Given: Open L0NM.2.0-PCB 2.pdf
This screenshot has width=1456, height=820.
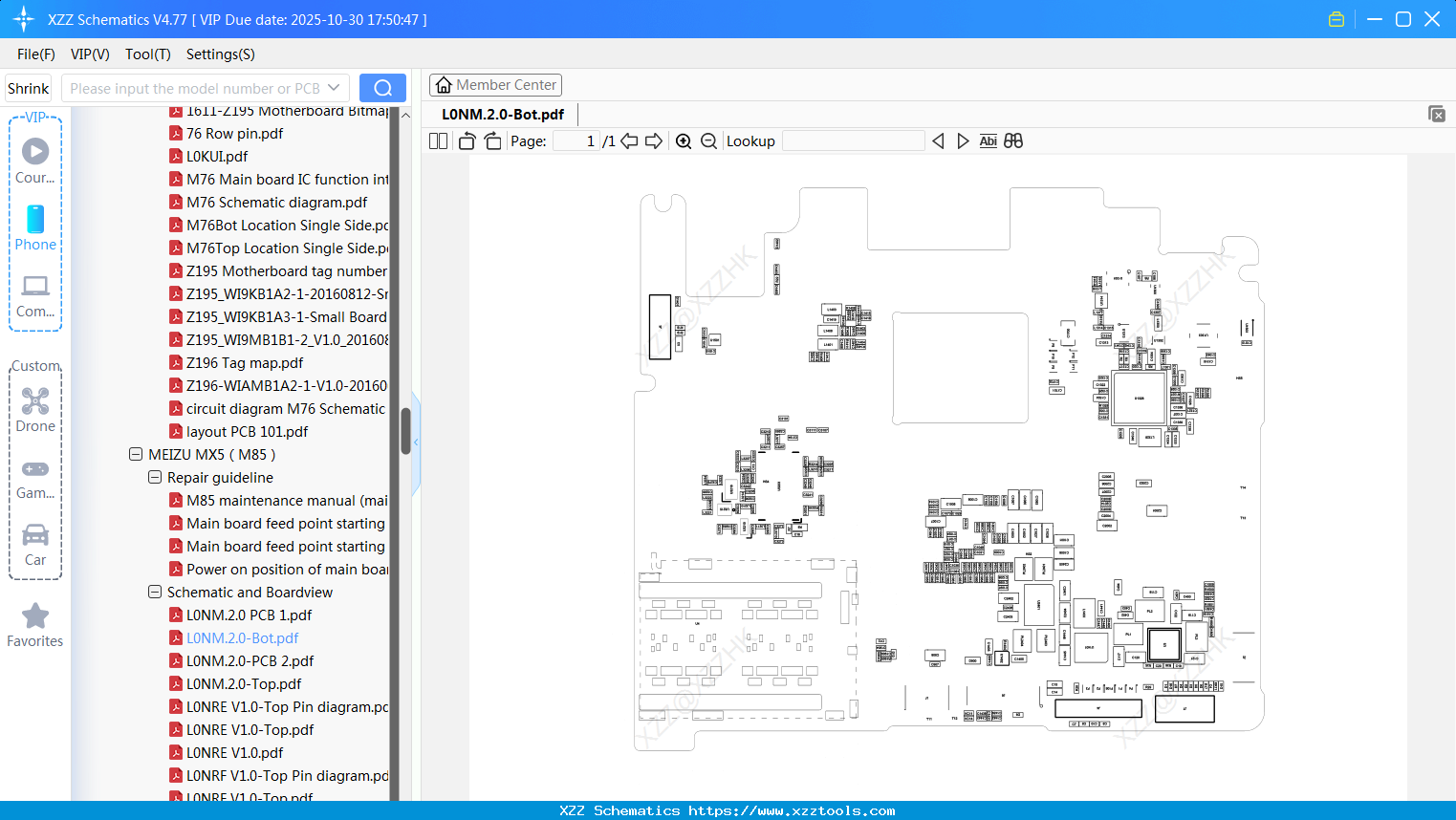Looking at the screenshot, I should pyautogui.click(x=250, y=661).
